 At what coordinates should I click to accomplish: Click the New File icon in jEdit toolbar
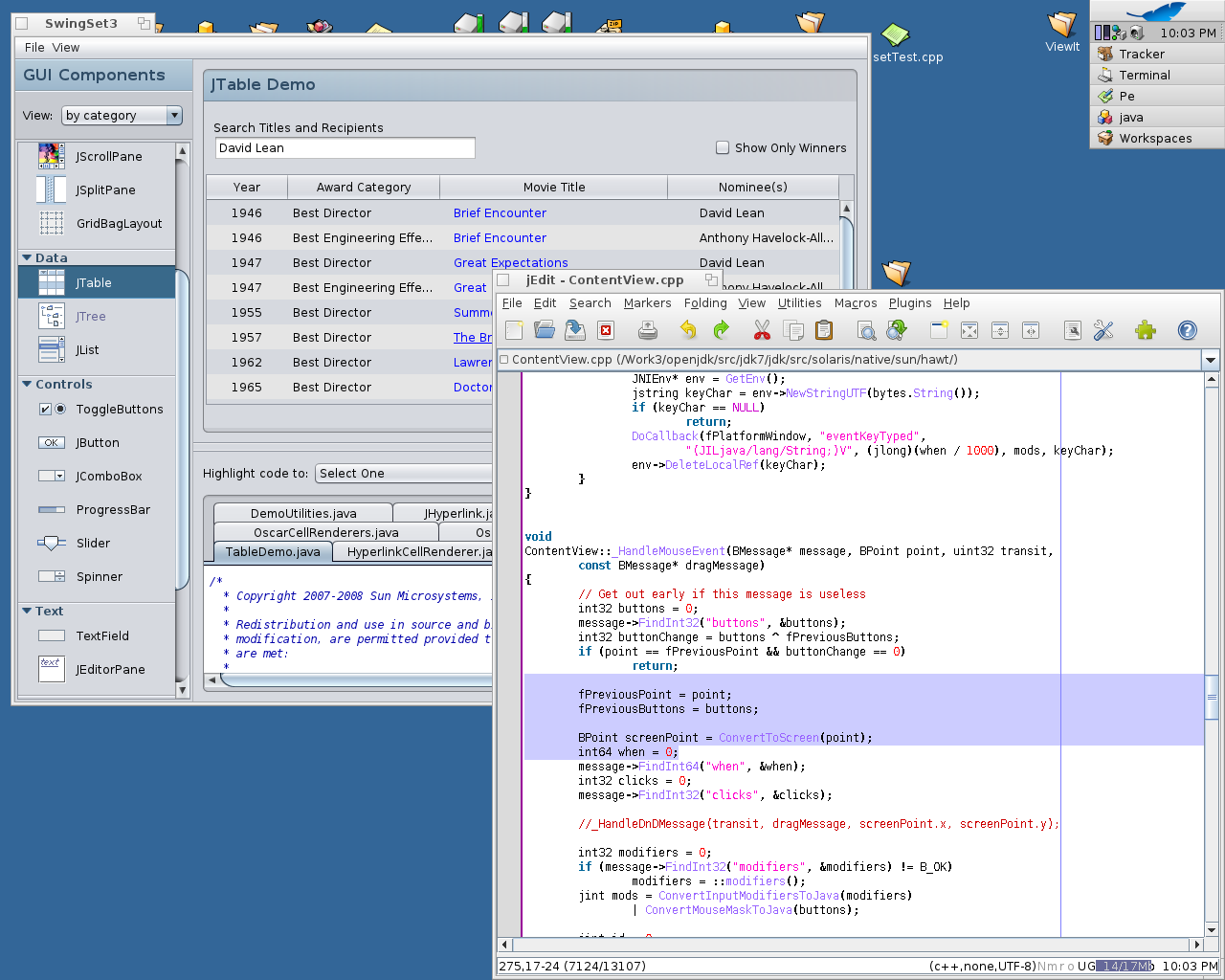pos(514,330)
